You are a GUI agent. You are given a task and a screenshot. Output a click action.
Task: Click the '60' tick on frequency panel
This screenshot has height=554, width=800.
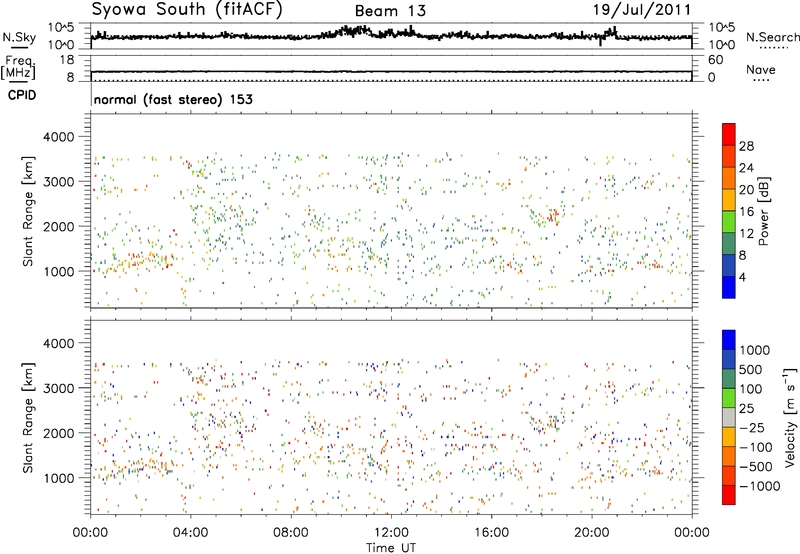coord(716,60)
